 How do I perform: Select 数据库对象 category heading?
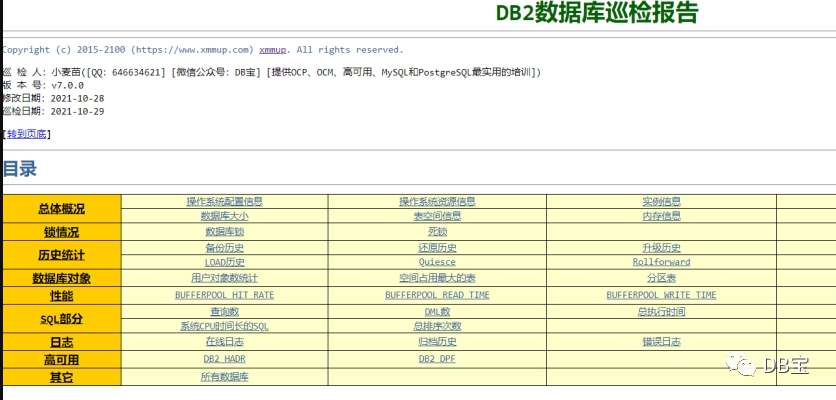click(61, 278)
